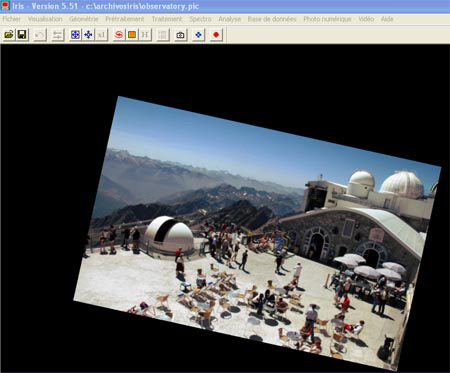
Task: Open the Prétraitement menu
Action: tap(125, 19)
